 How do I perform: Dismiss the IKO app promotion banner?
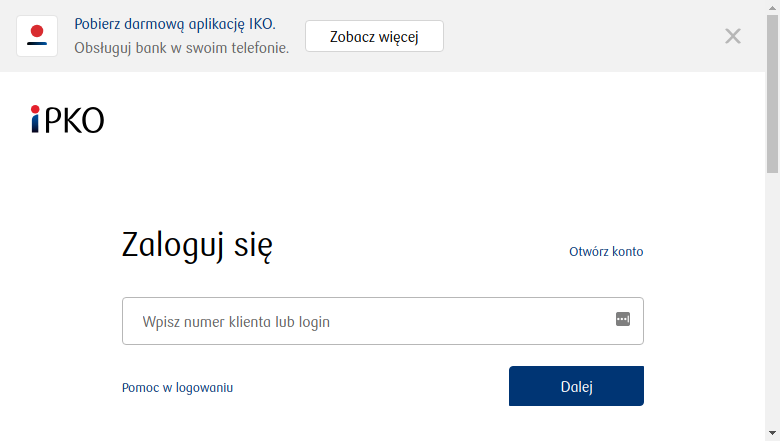[733, 36]
